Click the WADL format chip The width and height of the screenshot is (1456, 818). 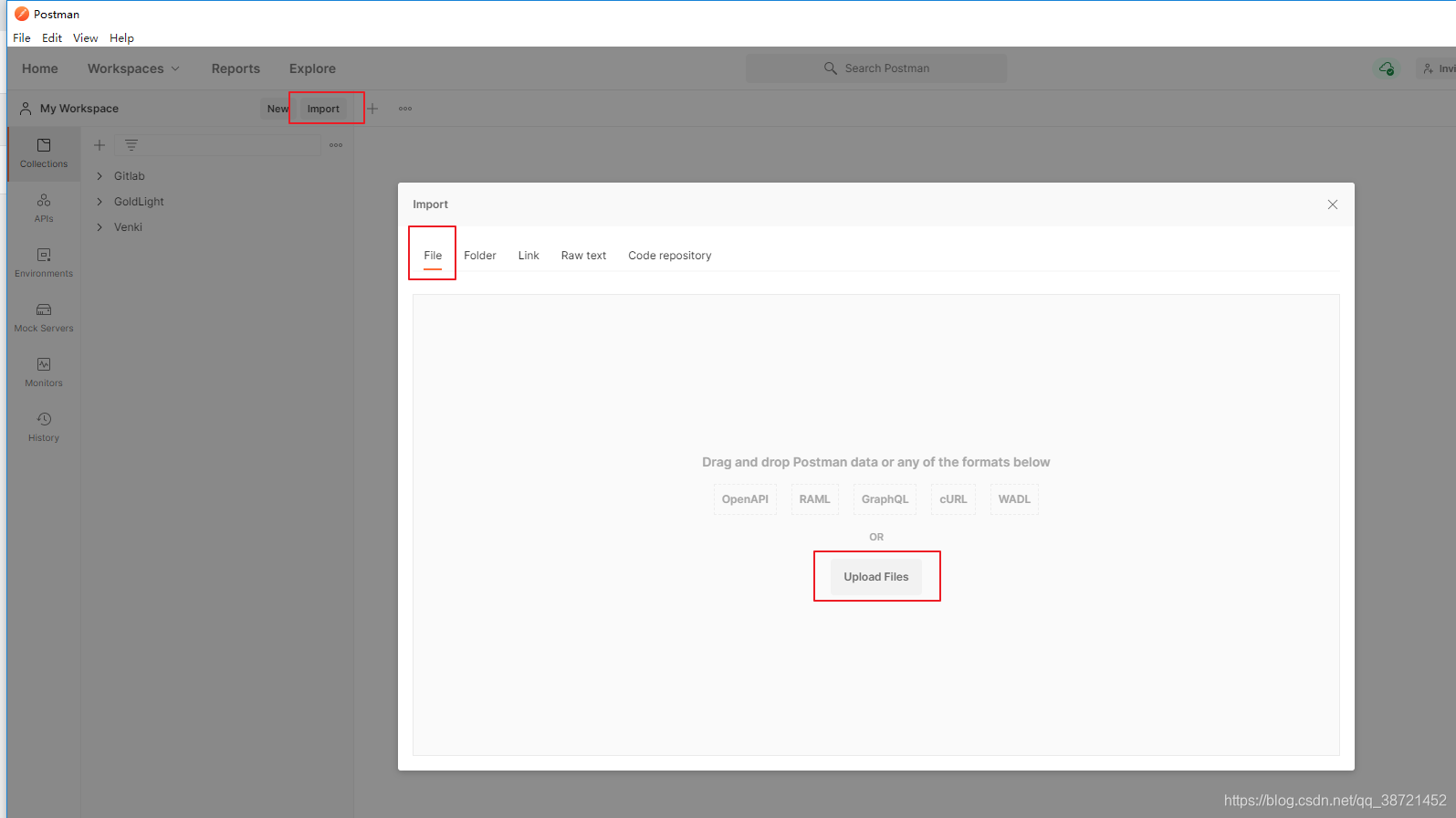tap(1014, 499)
